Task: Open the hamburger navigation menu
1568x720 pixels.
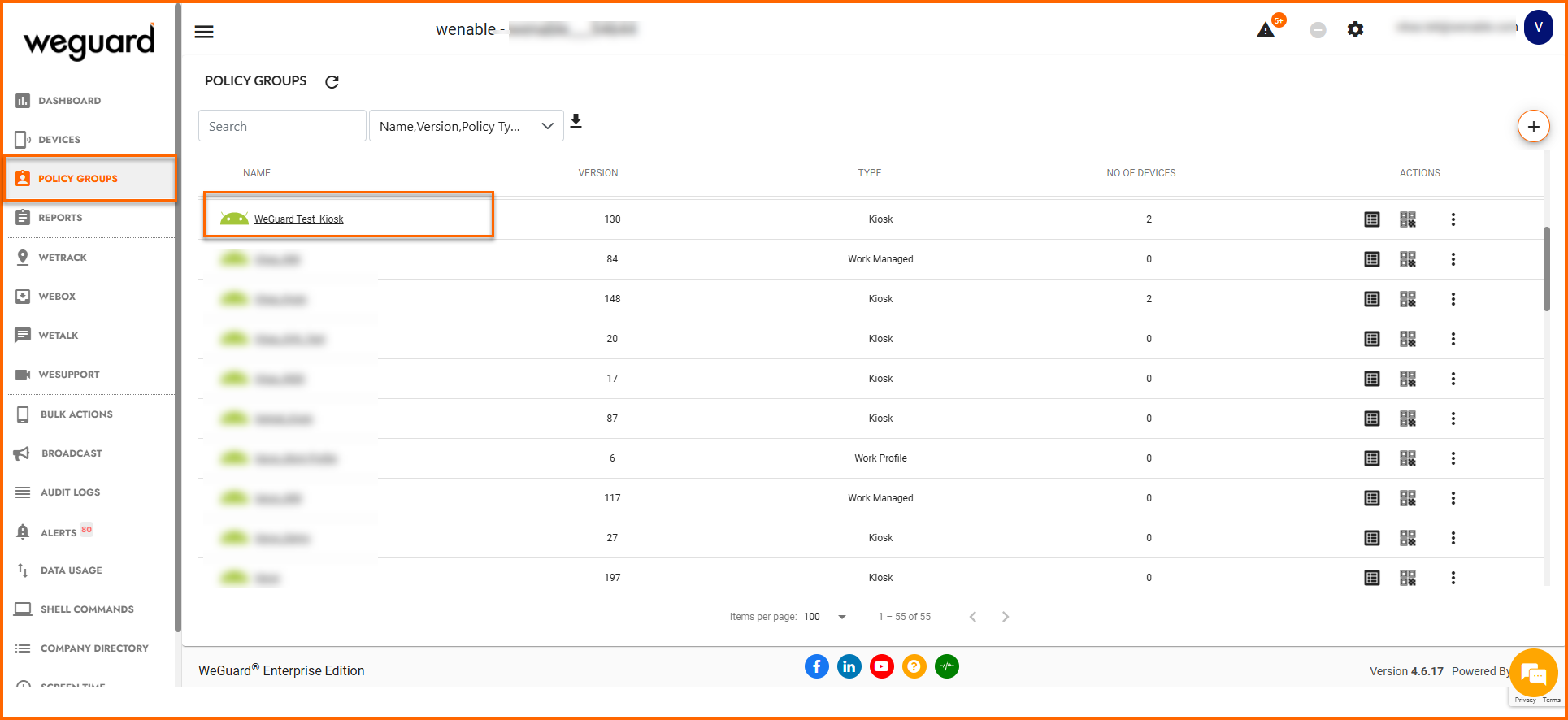Action: coord(204,32)
